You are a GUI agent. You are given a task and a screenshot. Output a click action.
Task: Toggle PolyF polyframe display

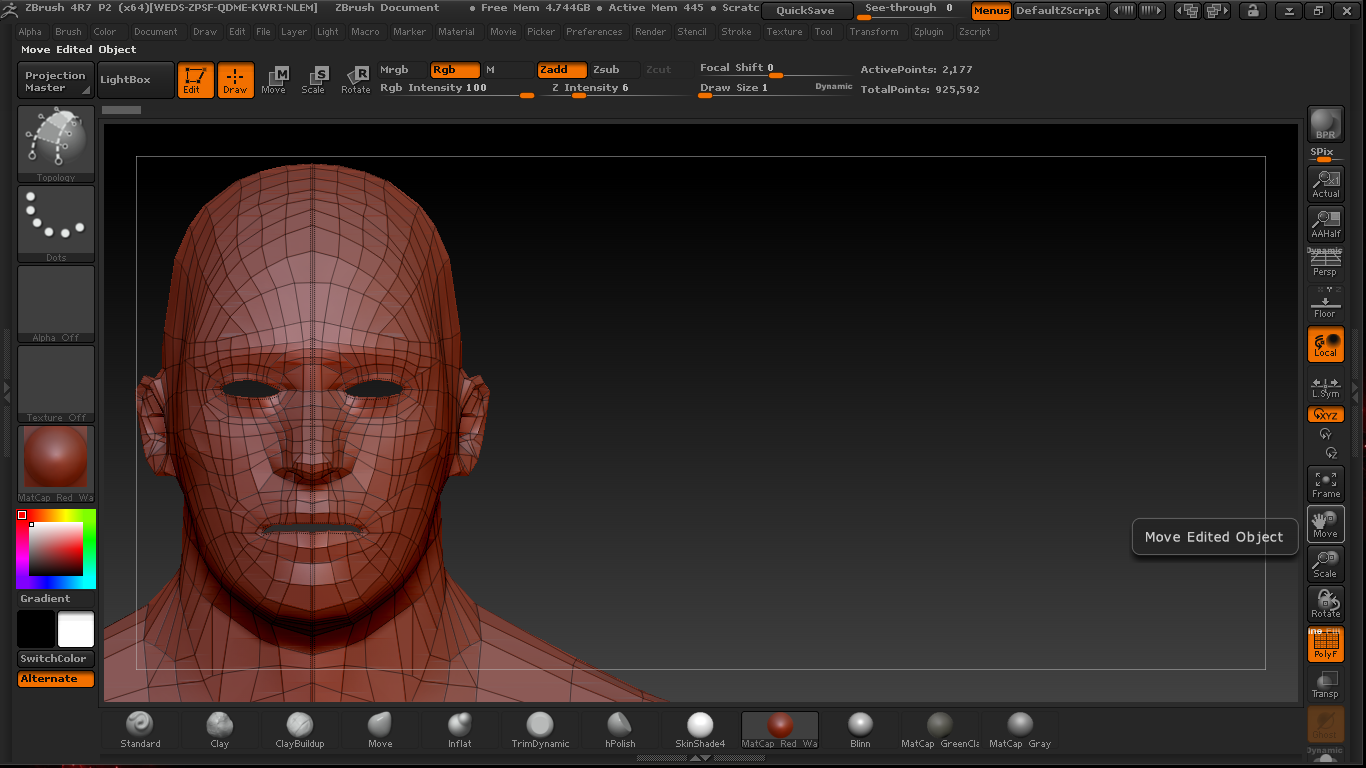(x=1326, y=644)
